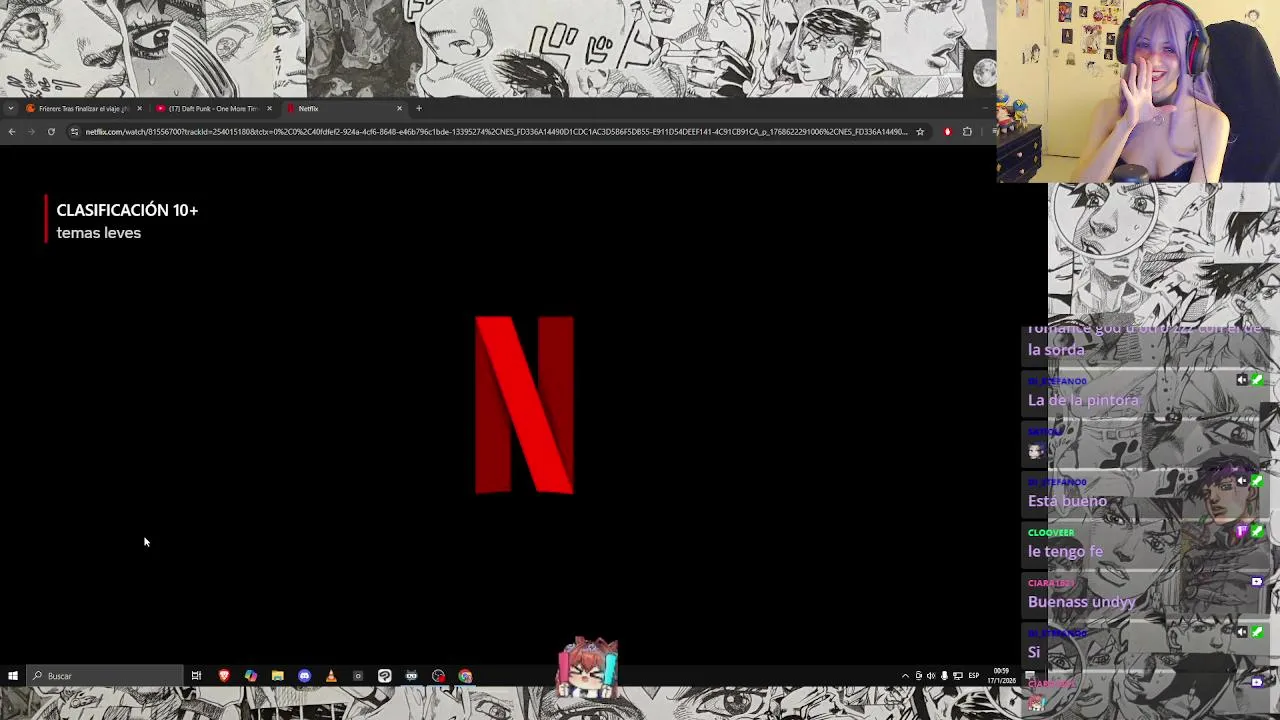The width and height of the screenshot is (1280, 720).
Task: Click the 'temas leves' rating description
Action: (98, 233)
